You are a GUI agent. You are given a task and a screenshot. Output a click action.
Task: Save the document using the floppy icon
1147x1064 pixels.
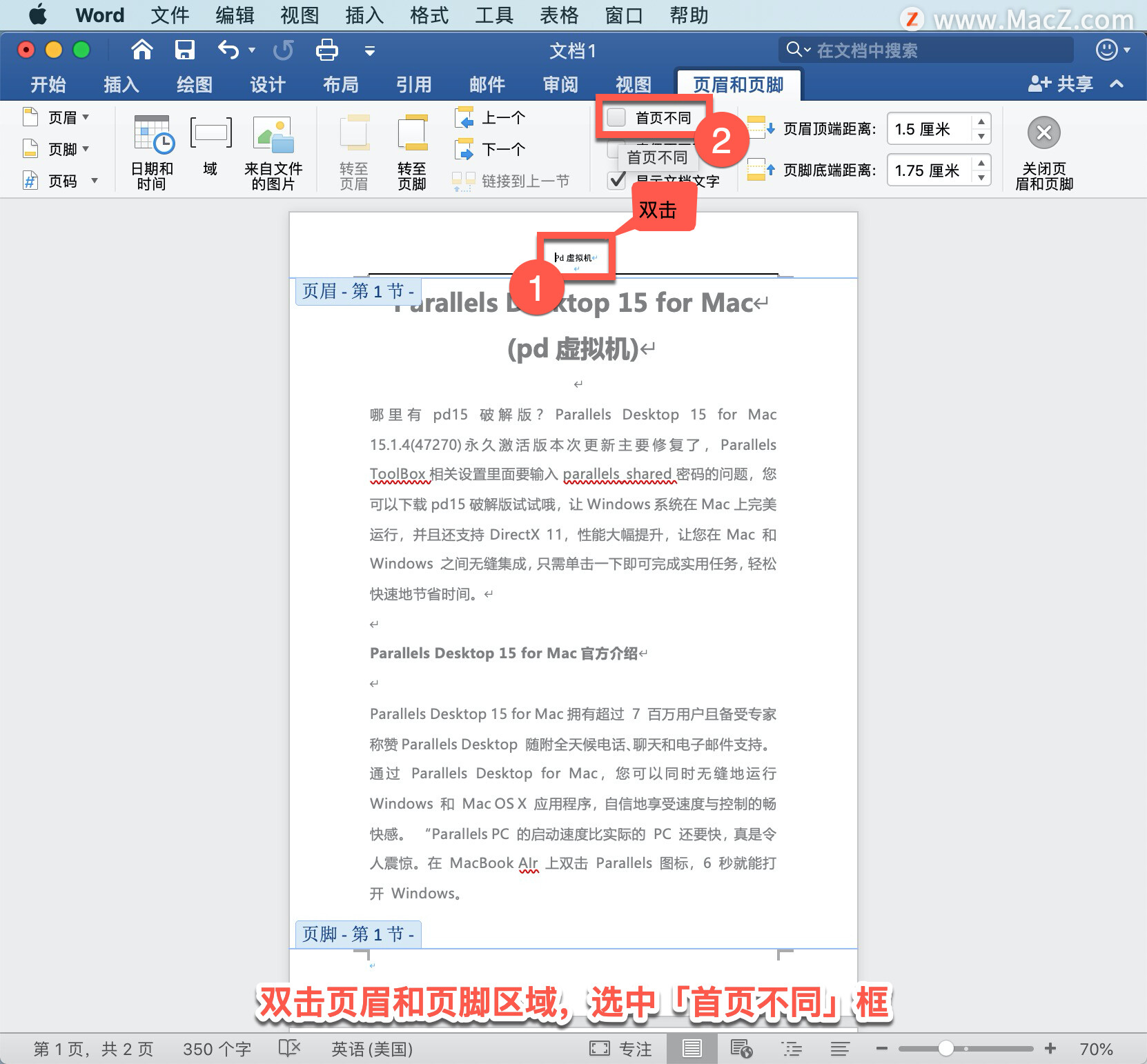[184, 50]
